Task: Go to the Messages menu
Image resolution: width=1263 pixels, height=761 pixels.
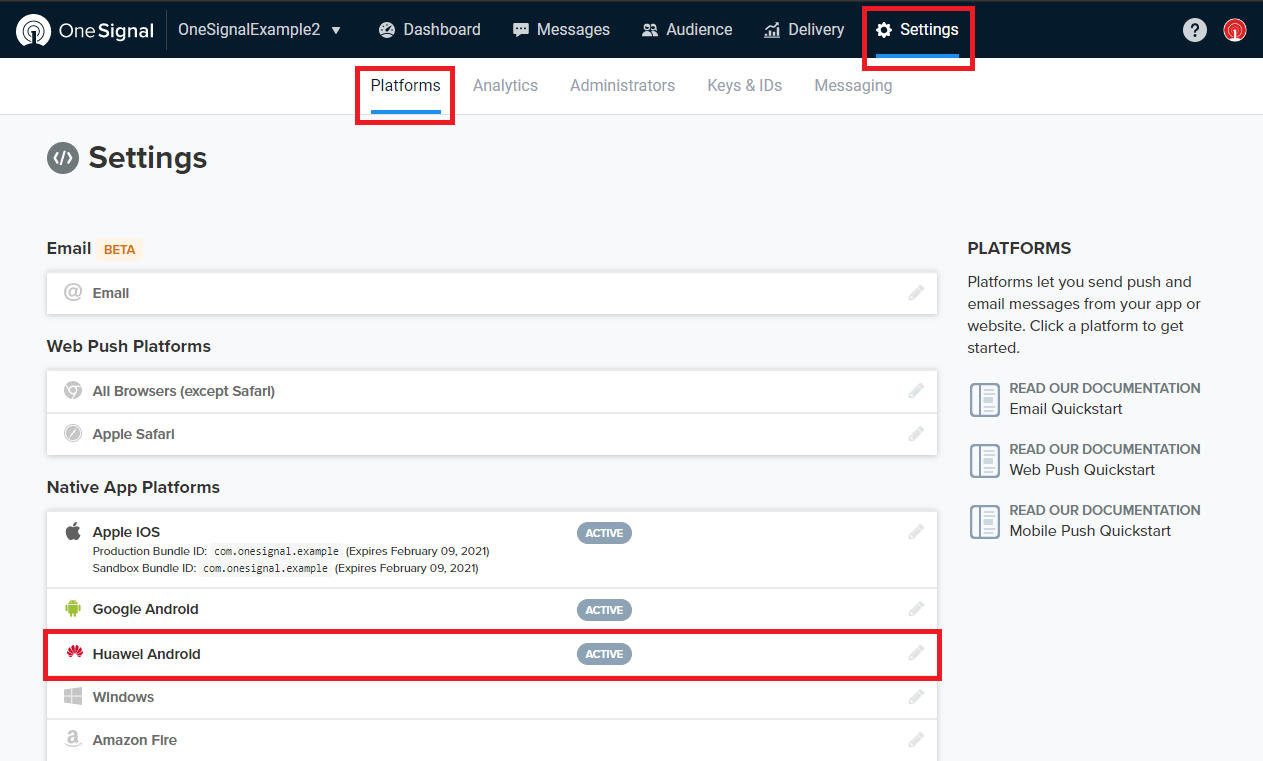Action: coord(561,30)
